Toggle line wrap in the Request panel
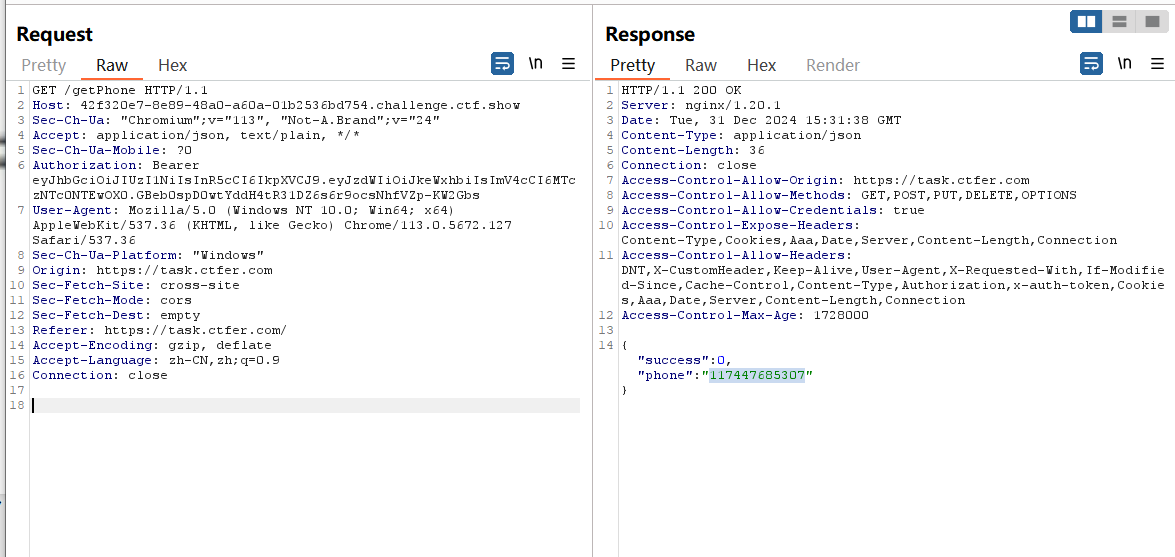 pos(502,64)
